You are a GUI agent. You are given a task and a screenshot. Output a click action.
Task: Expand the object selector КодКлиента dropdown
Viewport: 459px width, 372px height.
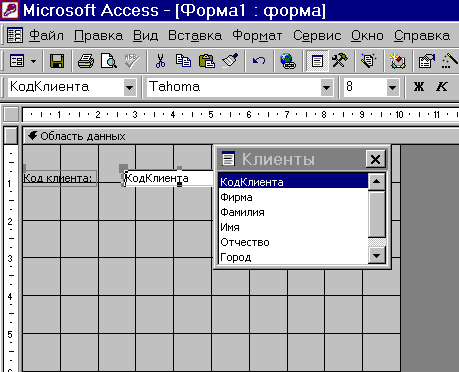[129, 88]
